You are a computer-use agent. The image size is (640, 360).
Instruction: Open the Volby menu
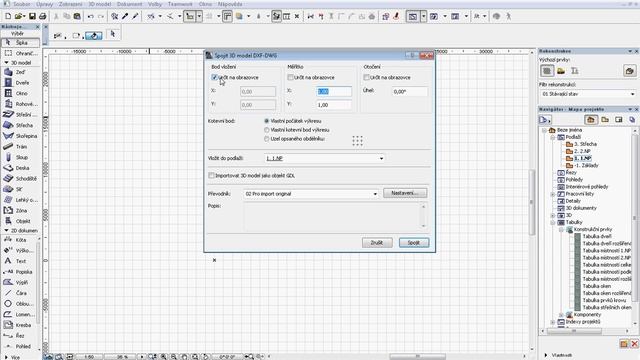coord(155,4)
